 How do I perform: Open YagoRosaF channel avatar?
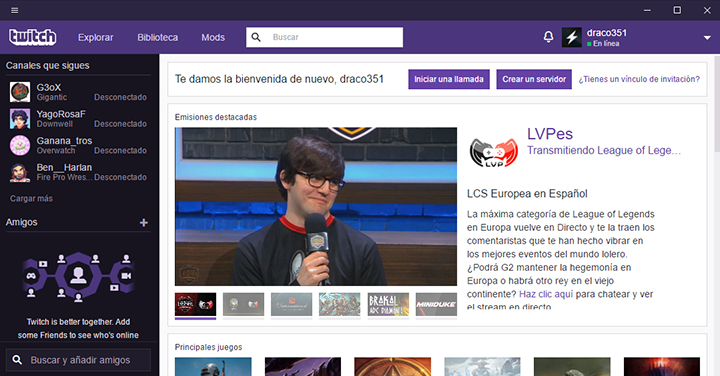[20, 118]
